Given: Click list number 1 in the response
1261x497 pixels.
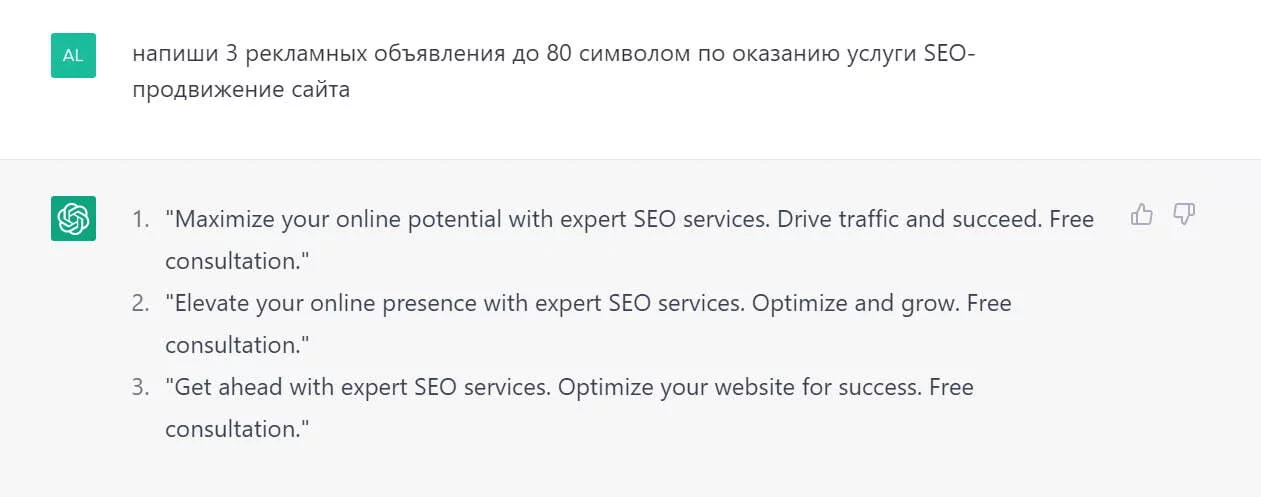Looking at the screenshot, I should (140, 219).
